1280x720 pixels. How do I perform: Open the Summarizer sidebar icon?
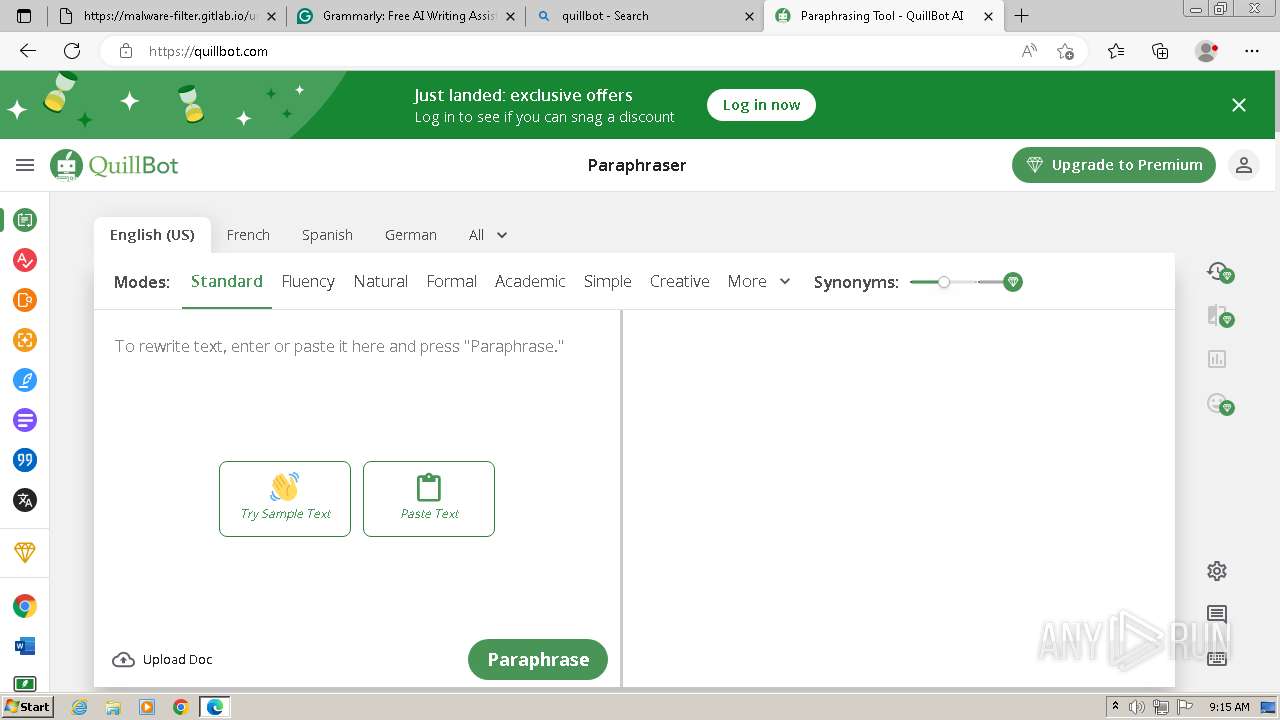tap(25, 420)
